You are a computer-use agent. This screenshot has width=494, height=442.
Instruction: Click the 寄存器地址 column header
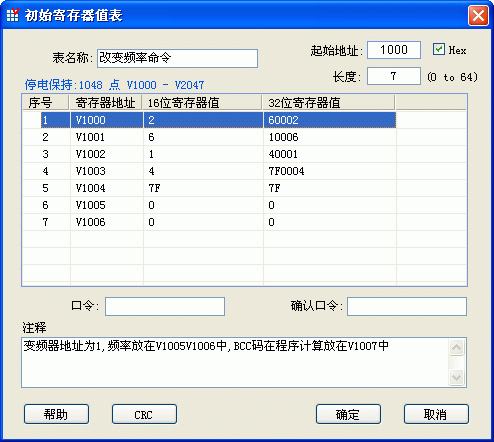[x=106, y=103]
